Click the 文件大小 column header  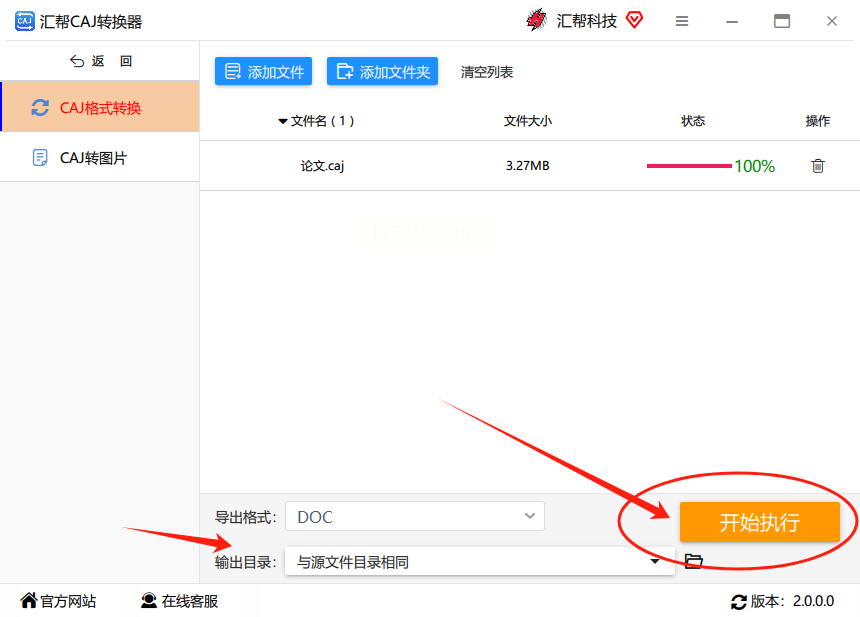coord(528,121)
